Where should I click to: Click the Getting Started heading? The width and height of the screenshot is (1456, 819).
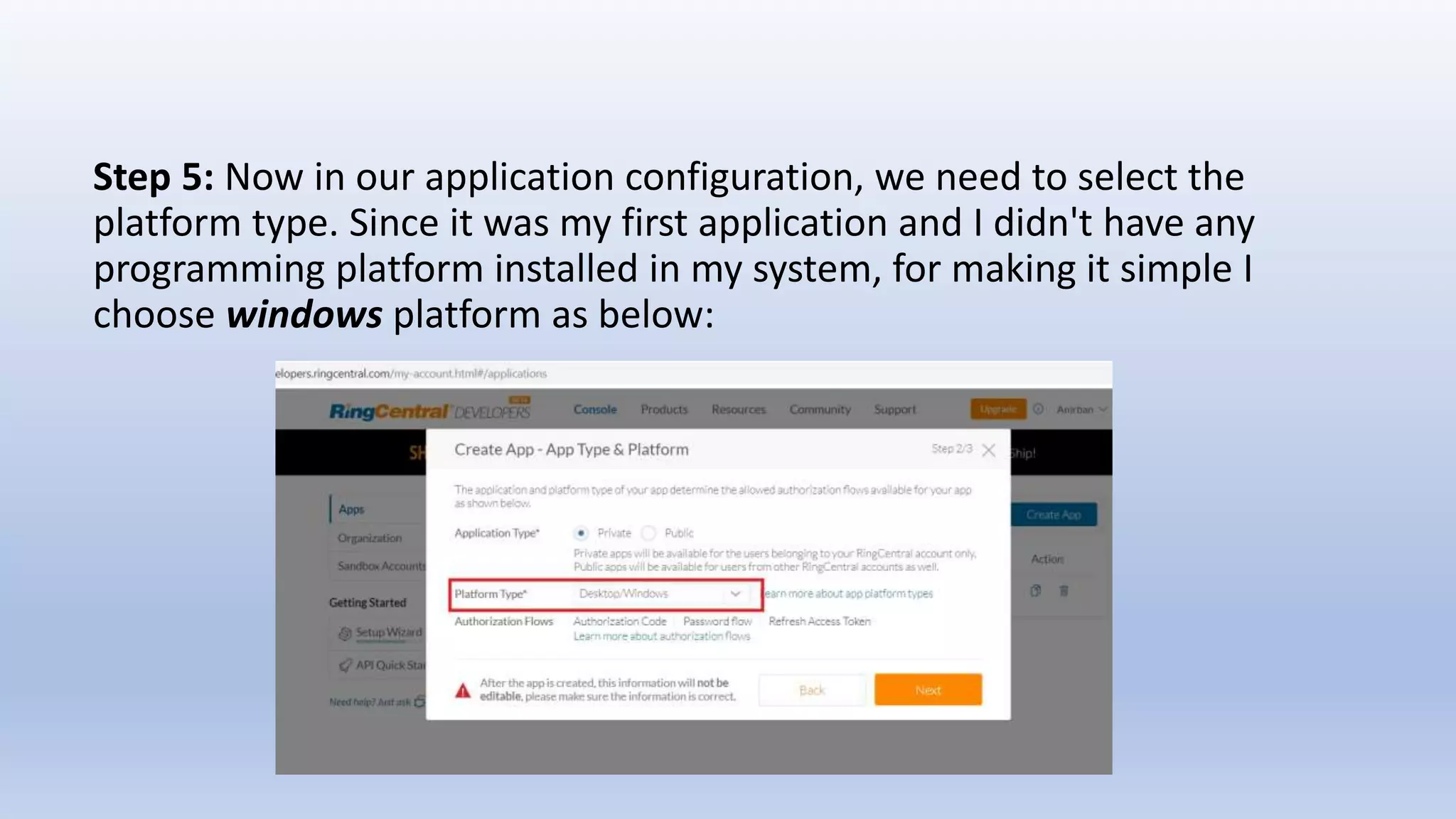[x=368, y=603]
